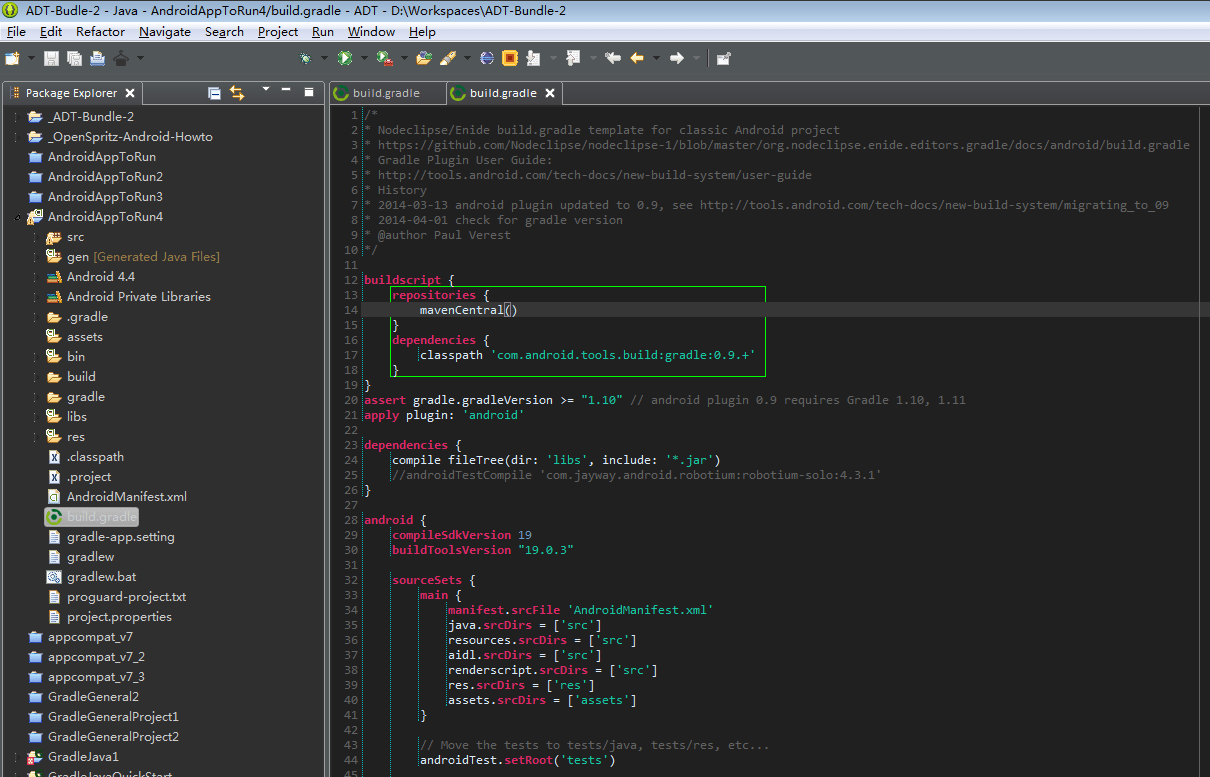This screenshot has height=777, width=1210.
Task: Click the Save icon in the toolbar
Action: tap(51, 57)
